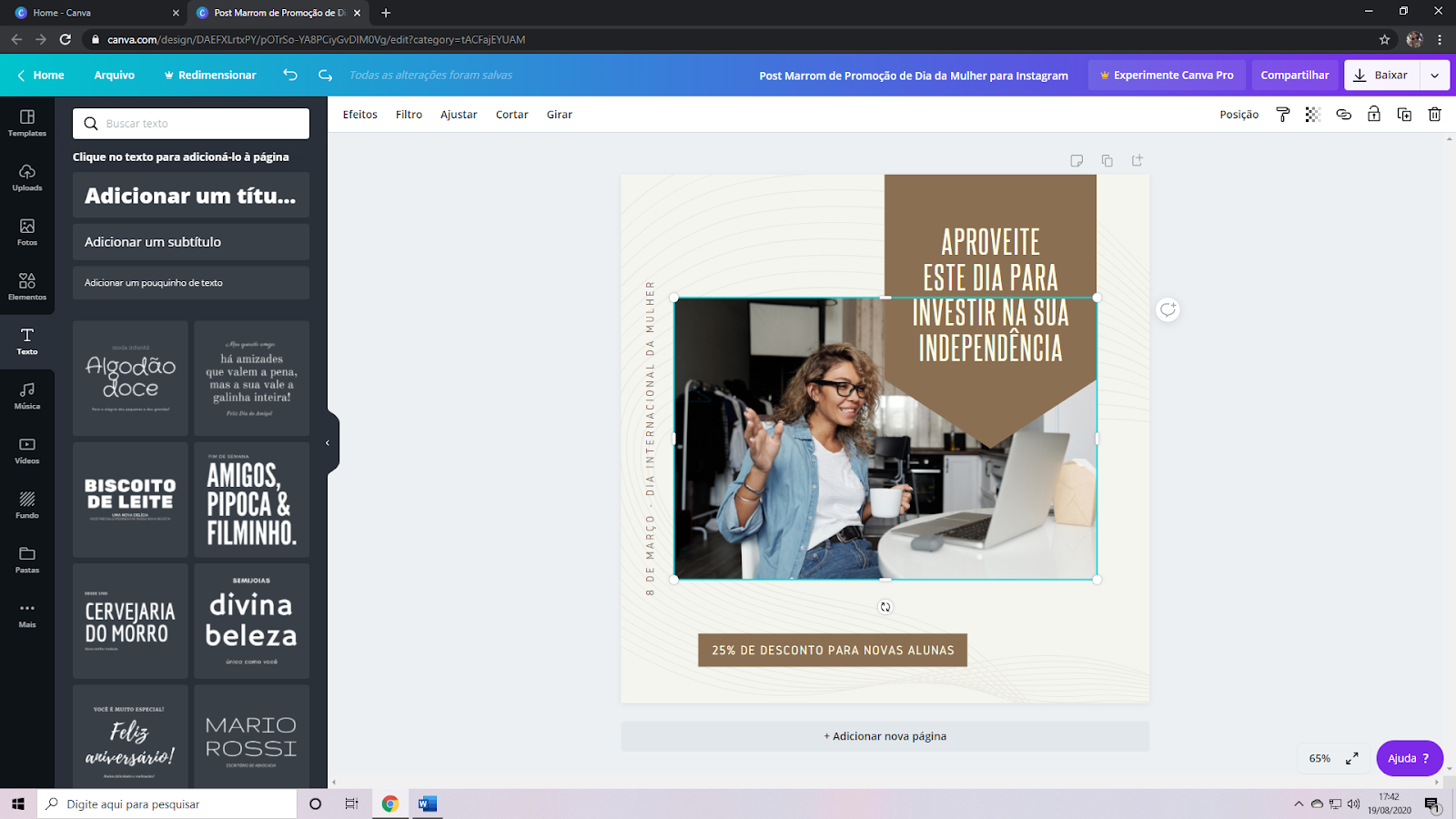Select the Cervejaria do Morro text template

pos(130,621)
